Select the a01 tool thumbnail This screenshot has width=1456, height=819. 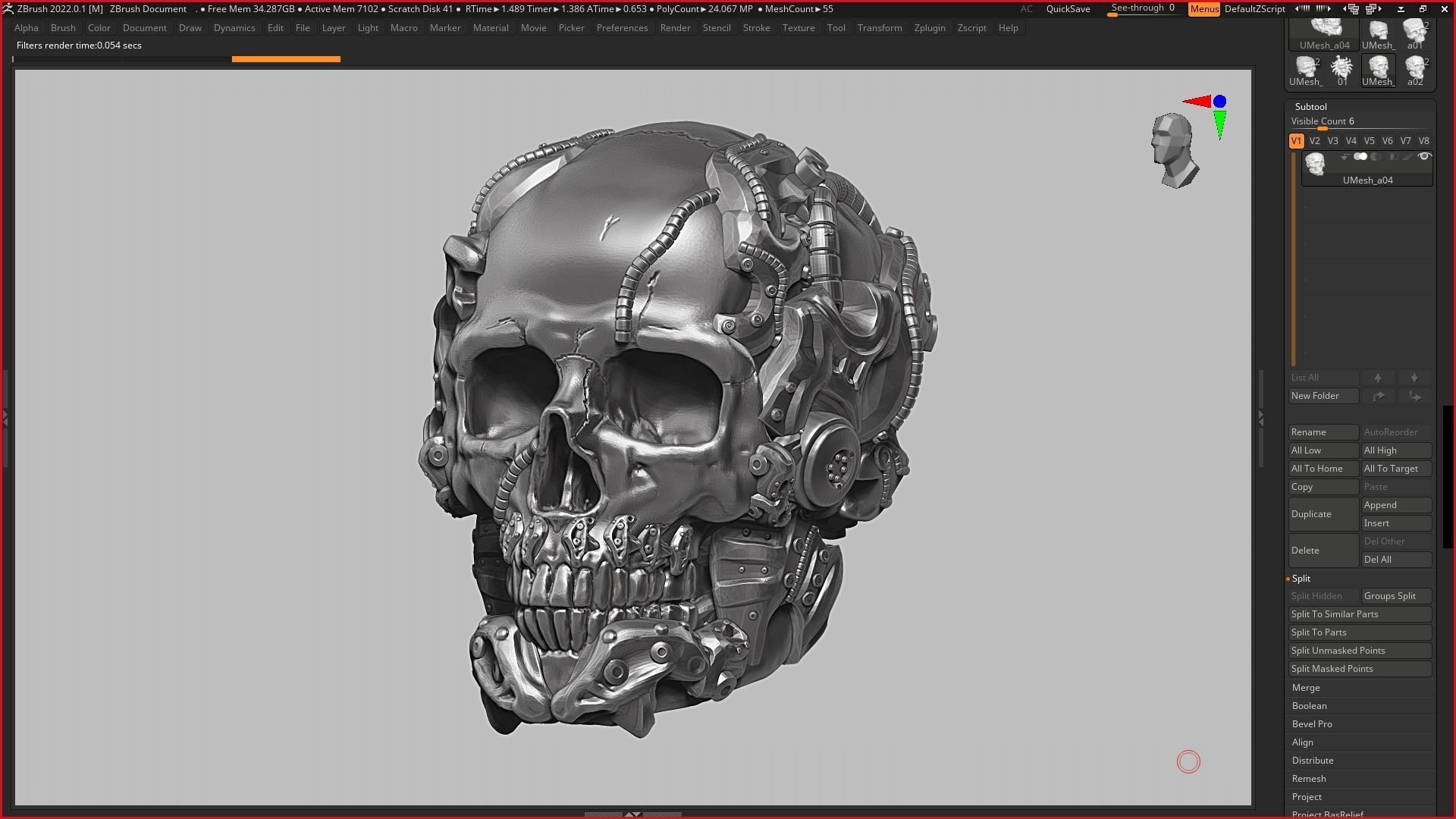[x=1414, y=36]
